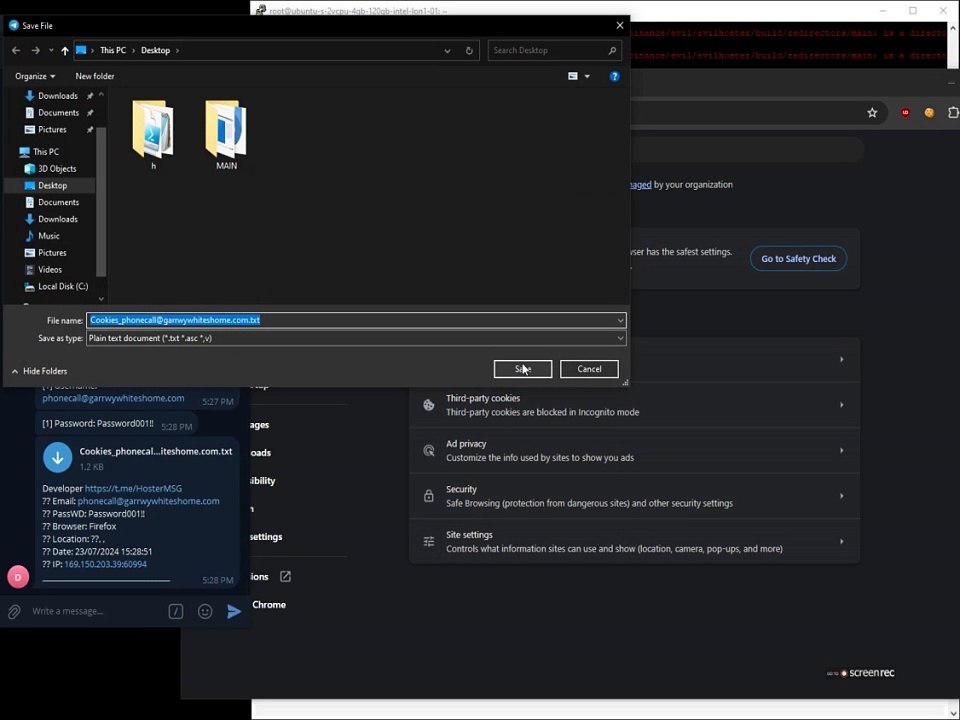Click This PC in the breadcrumb path
Viewport: 960px width, 720px height.
coord(113,50)
